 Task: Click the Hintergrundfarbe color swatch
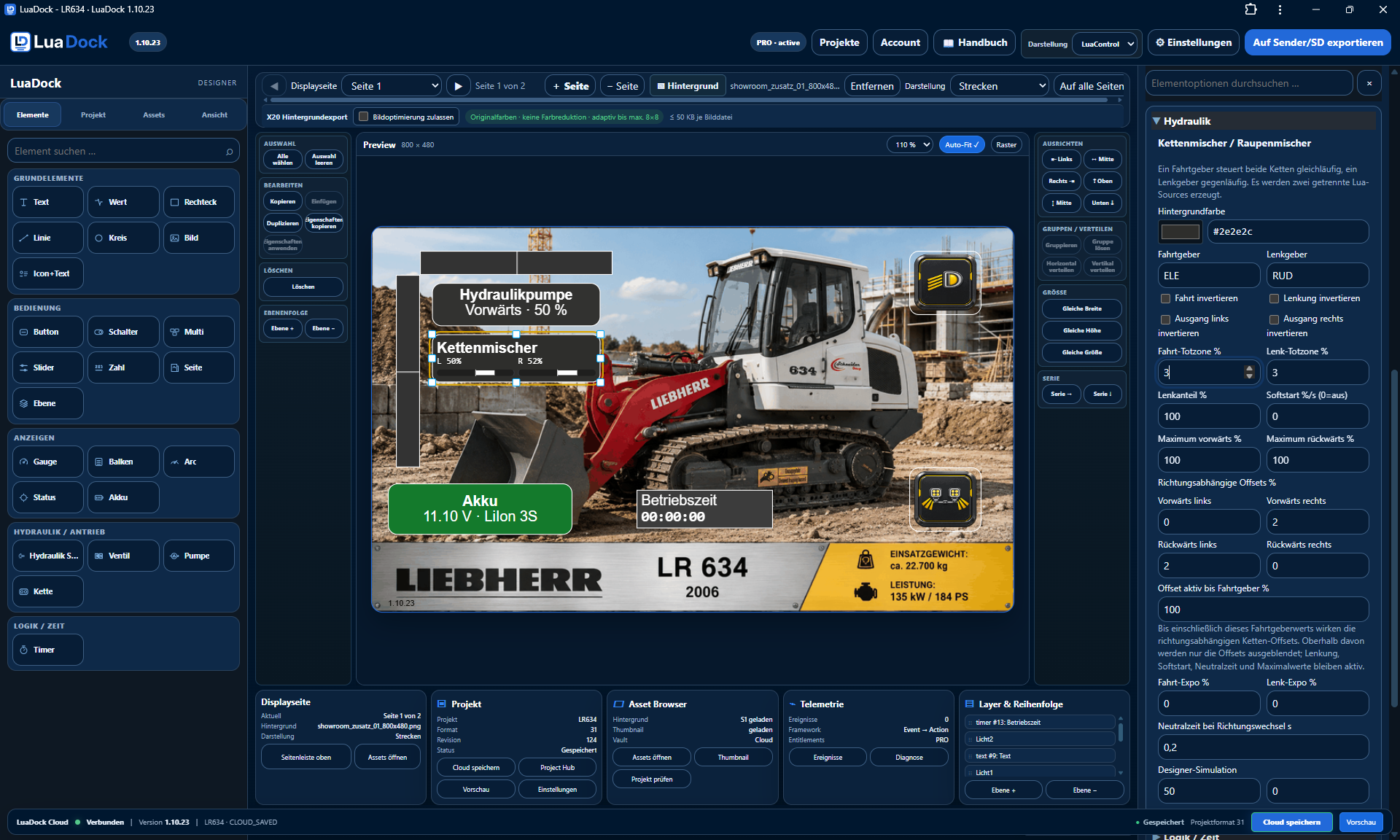[x=1180, y=232]
